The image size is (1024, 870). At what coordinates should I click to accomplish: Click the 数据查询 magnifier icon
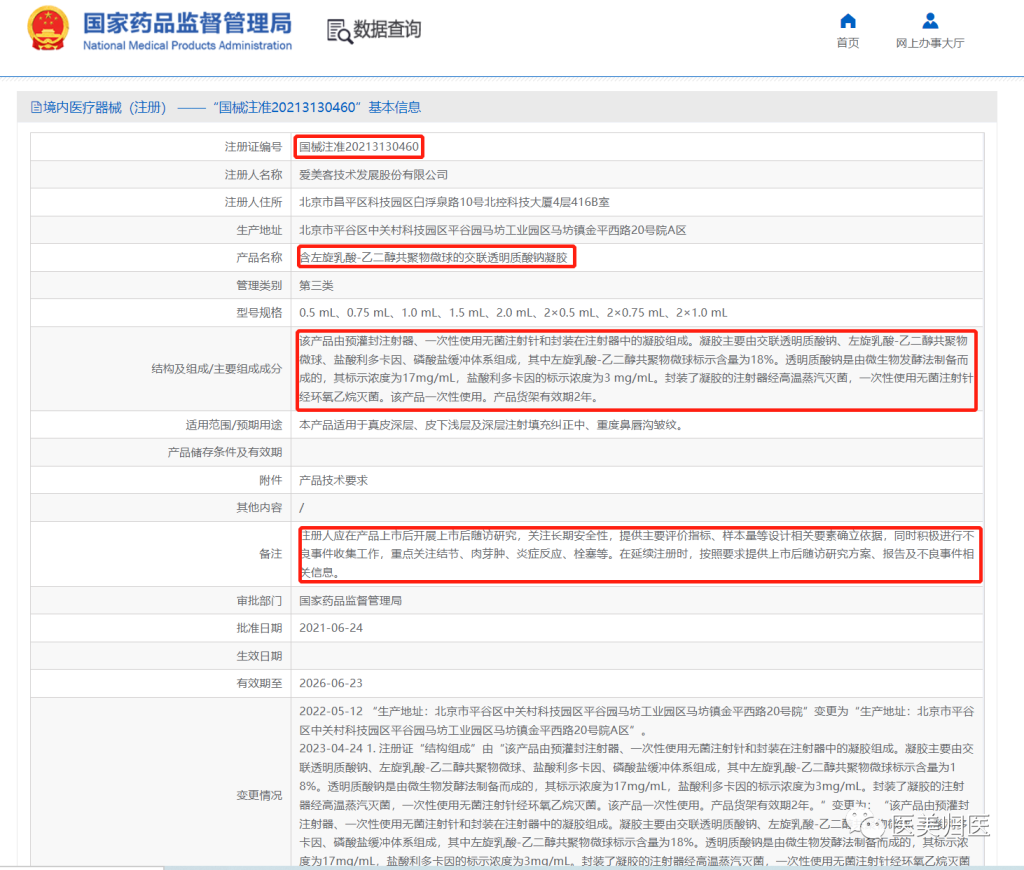[339, 31]
